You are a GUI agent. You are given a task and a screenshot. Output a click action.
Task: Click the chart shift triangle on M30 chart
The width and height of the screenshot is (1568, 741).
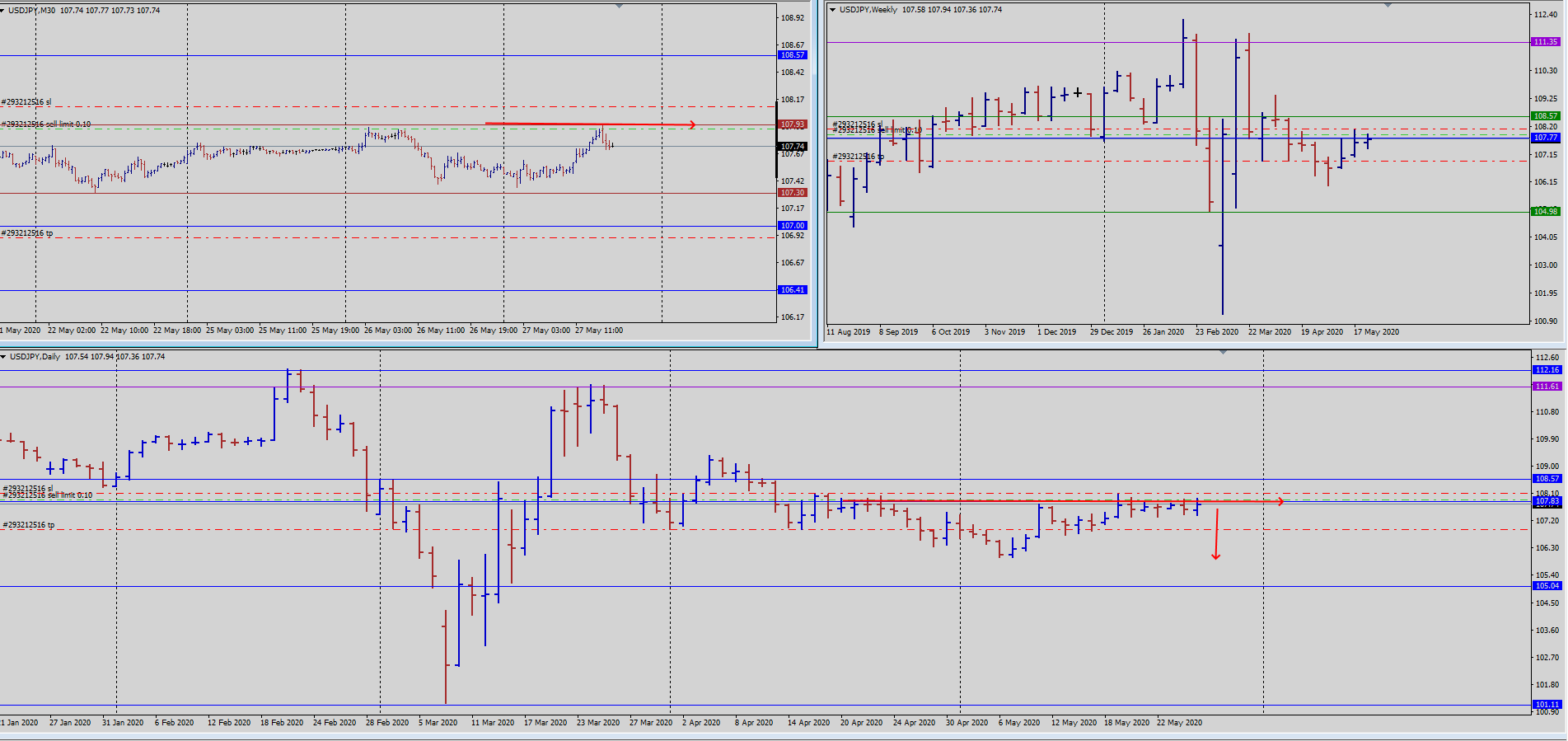pyautogui.click(x=620, y=6)
